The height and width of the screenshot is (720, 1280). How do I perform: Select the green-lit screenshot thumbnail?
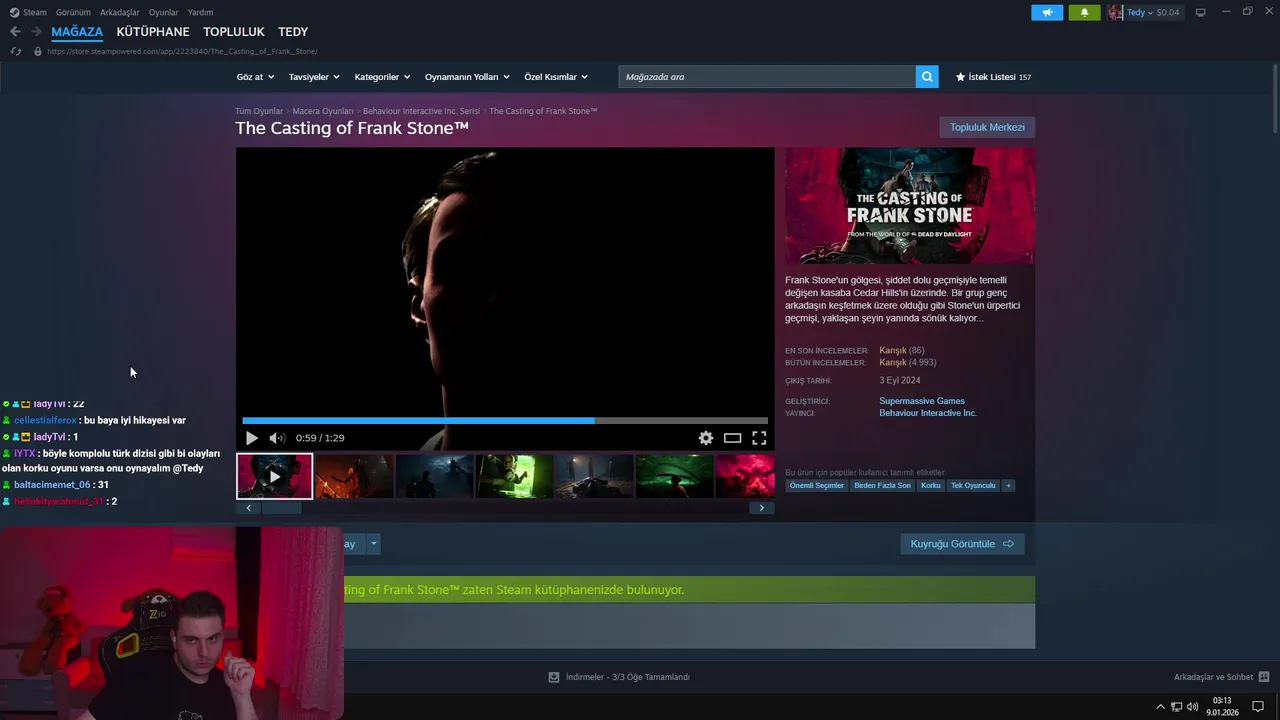[514, 476]
